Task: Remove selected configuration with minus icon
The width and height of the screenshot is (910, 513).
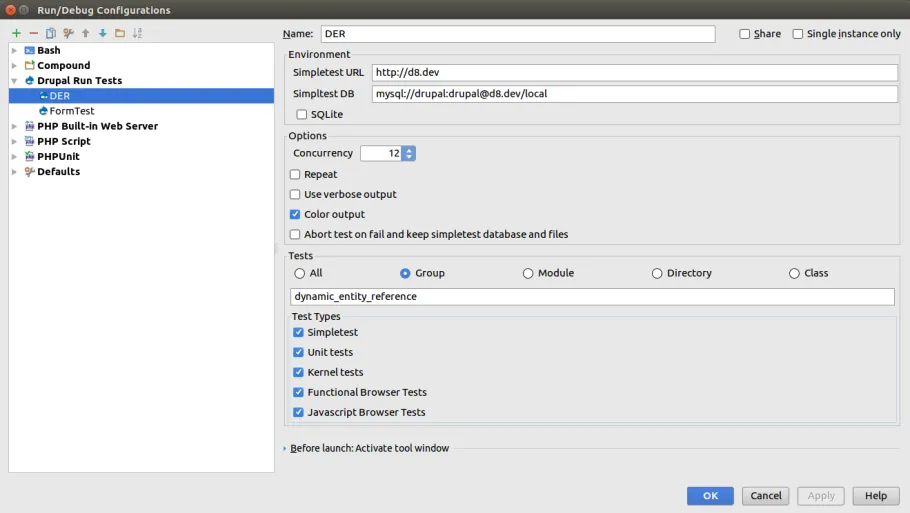Action: [34, 33]
